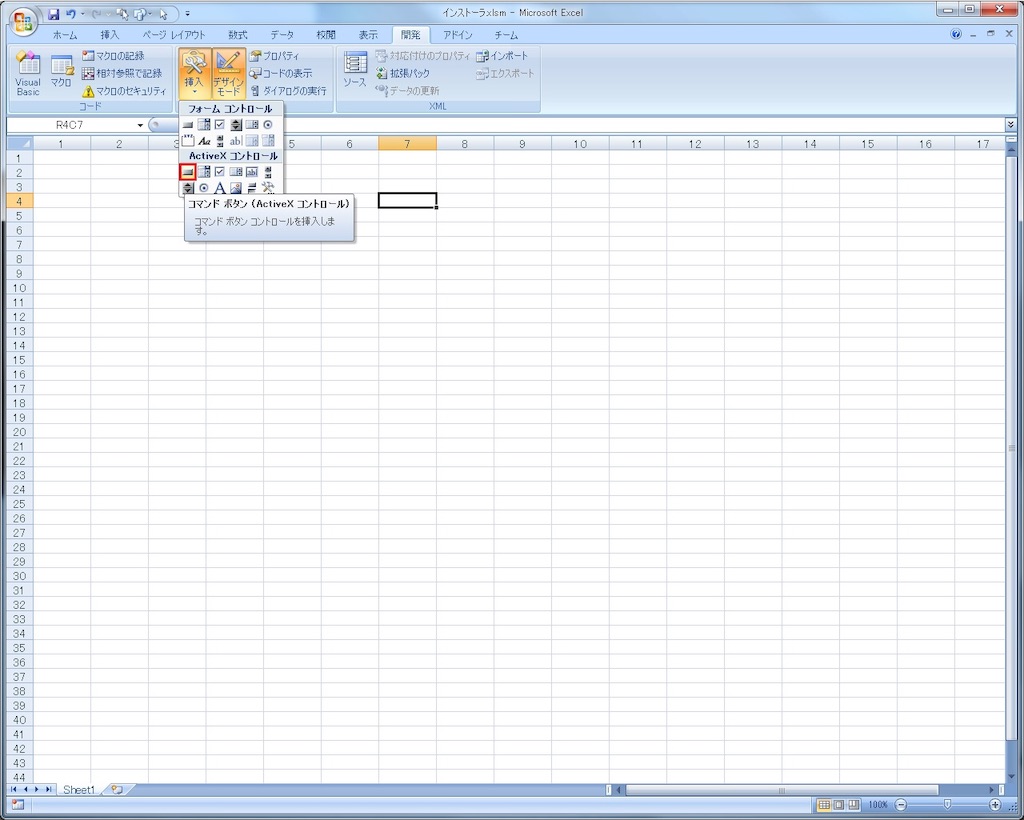The width and height of the screenshot is (1024, 820).
Task: Click コードの表示 to view code
Action: (x=281, y=73)
